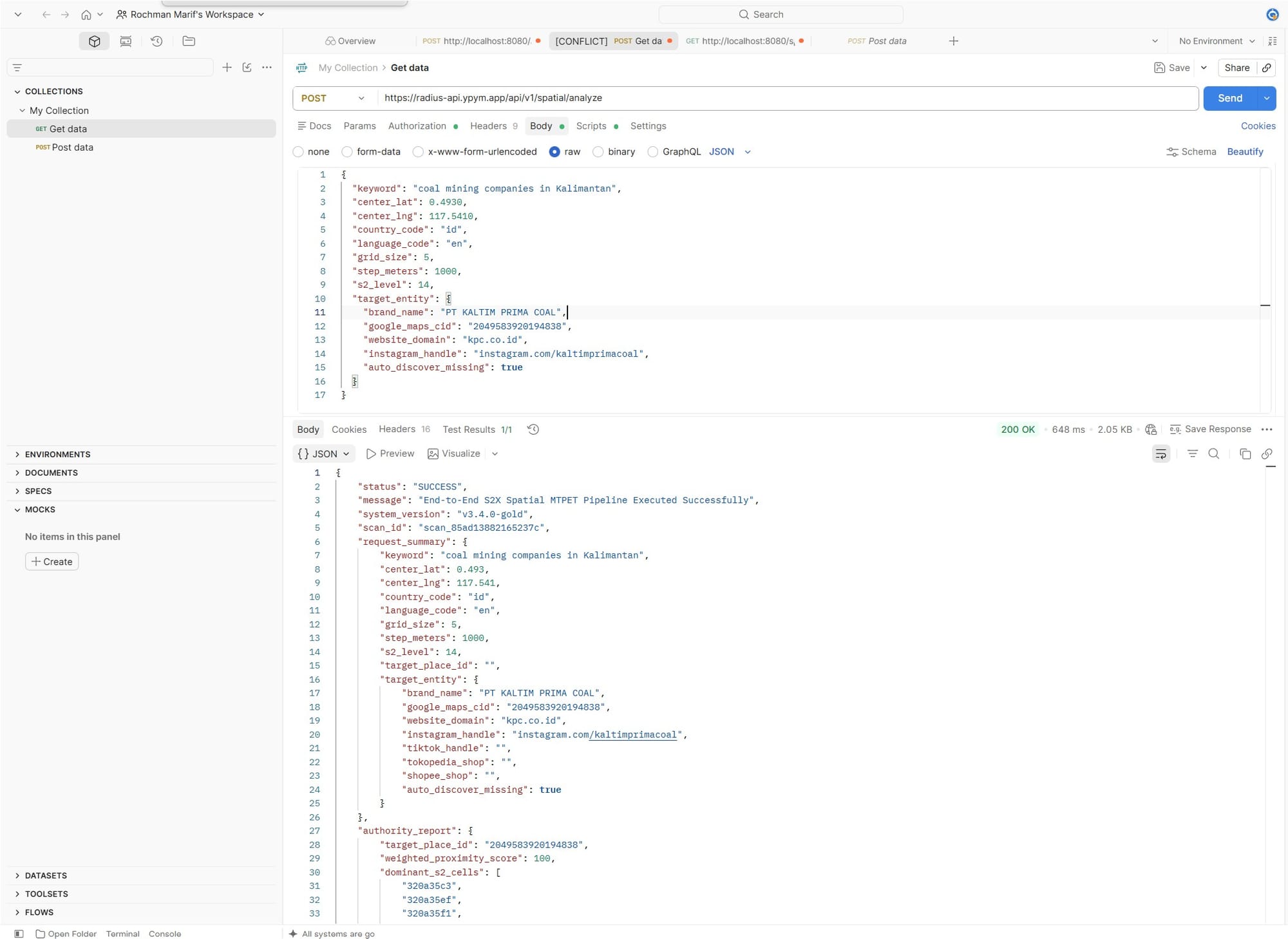The height and width of the screenshot is (939, 1288).
Task: Click the Create mock button
Action: 52,562
